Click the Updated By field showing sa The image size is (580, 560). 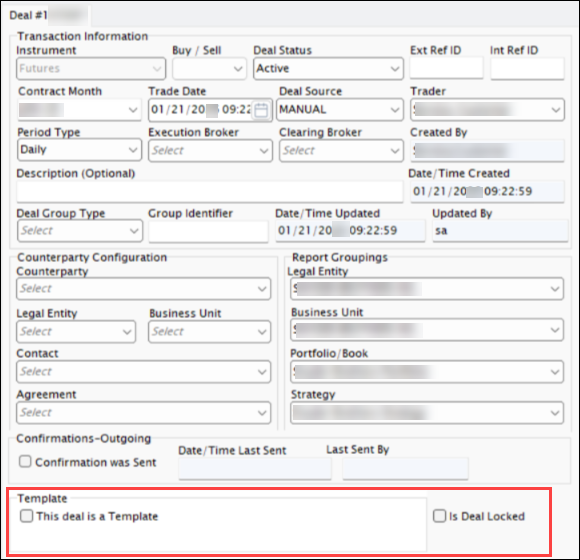pyautogui.click(x=500, y=231)
